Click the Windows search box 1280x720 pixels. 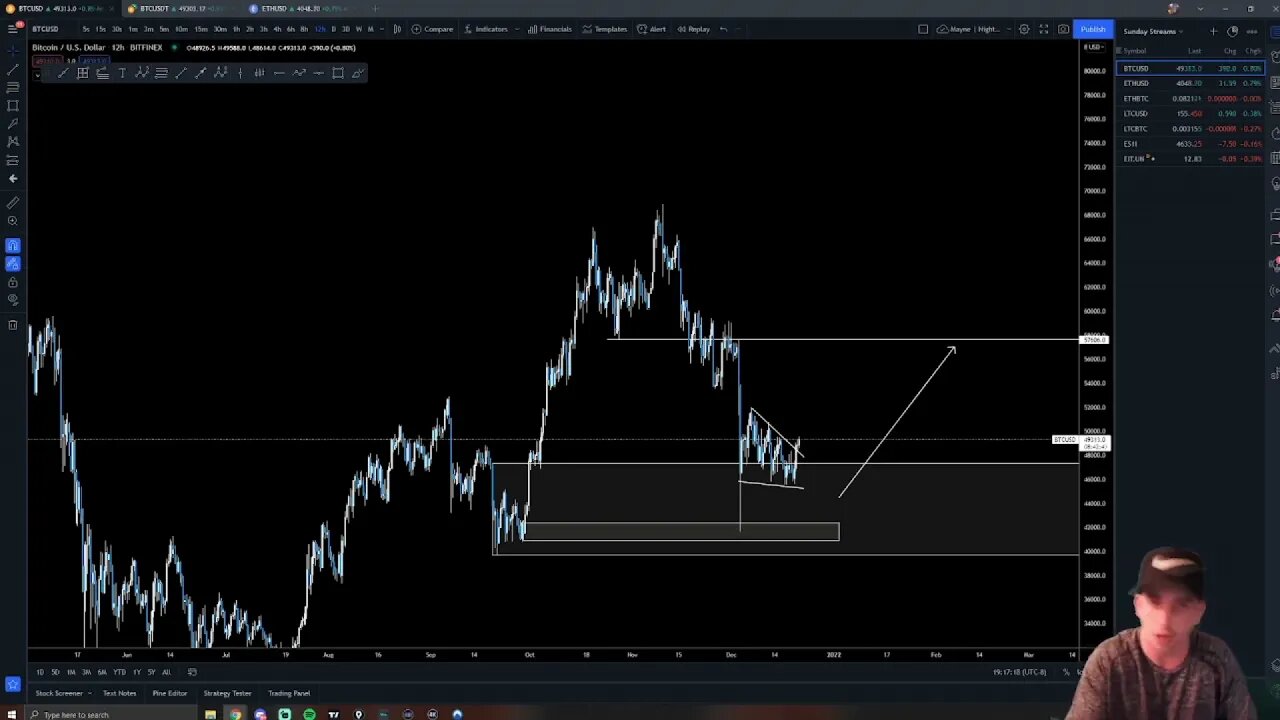(110, 714)
